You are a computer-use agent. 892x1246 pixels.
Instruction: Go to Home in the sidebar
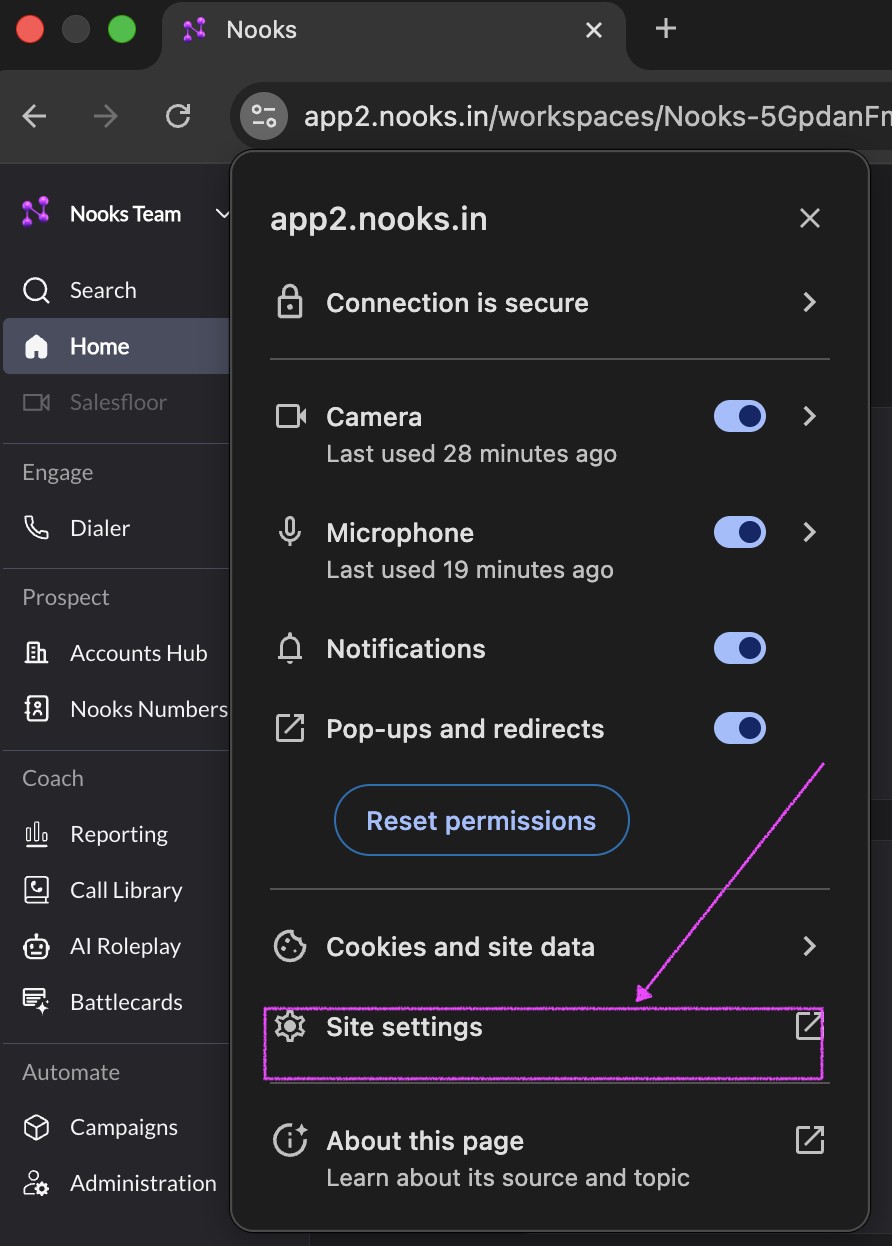[x=116, y=346]
